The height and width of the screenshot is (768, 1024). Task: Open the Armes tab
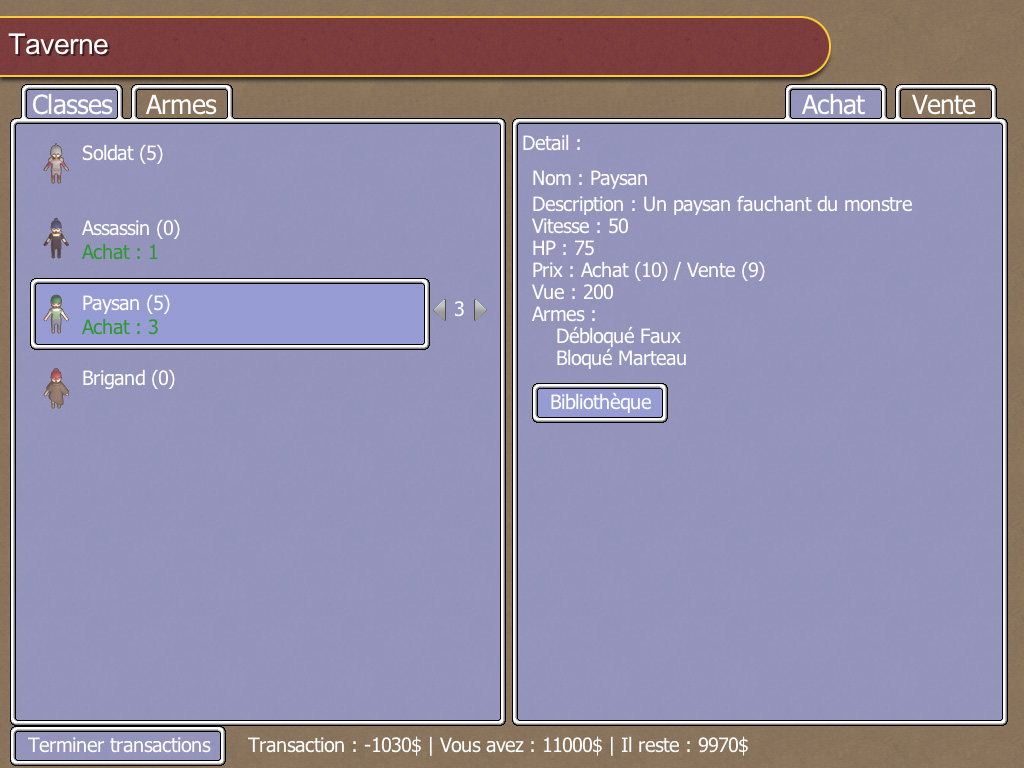(181, 104)
